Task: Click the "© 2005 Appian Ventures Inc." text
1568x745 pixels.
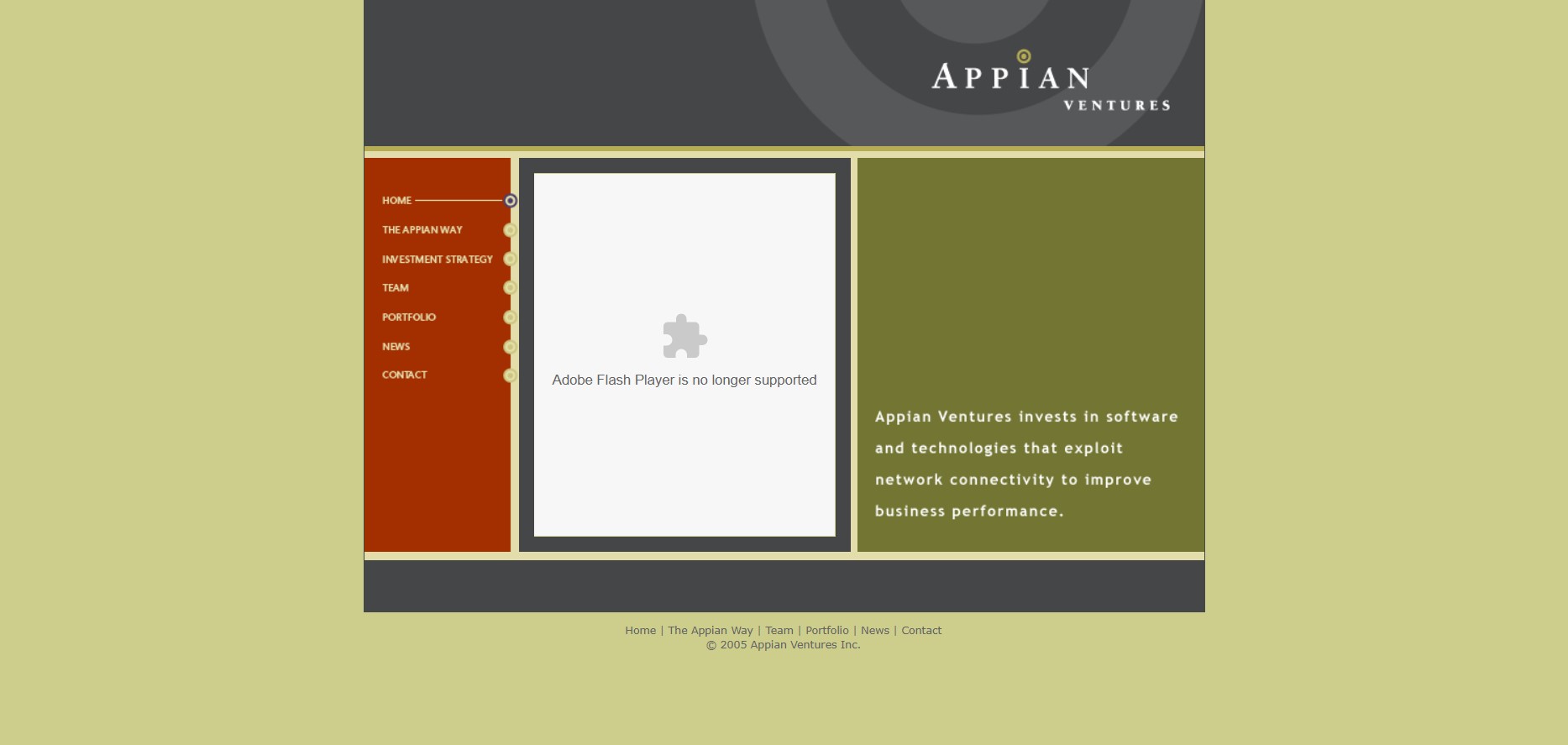Action: 784,645
